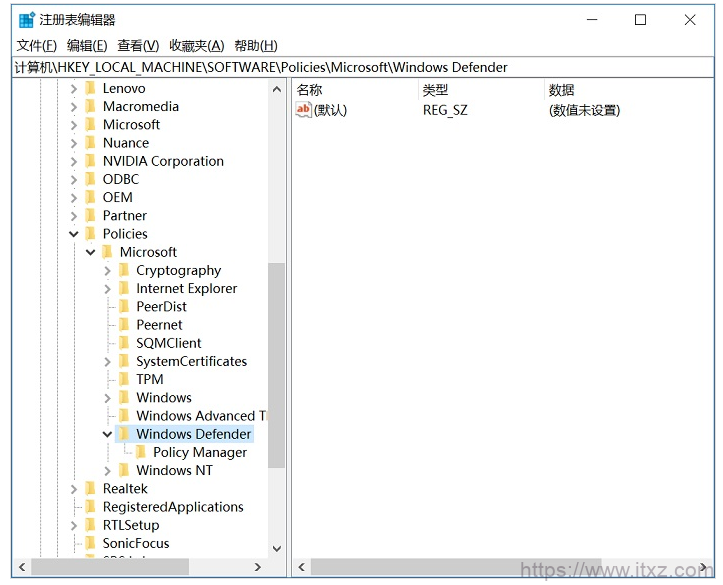This screenshot has height=585, width=723.
Task: Expand the Lenovo key
Action: [x=74, y=89]
